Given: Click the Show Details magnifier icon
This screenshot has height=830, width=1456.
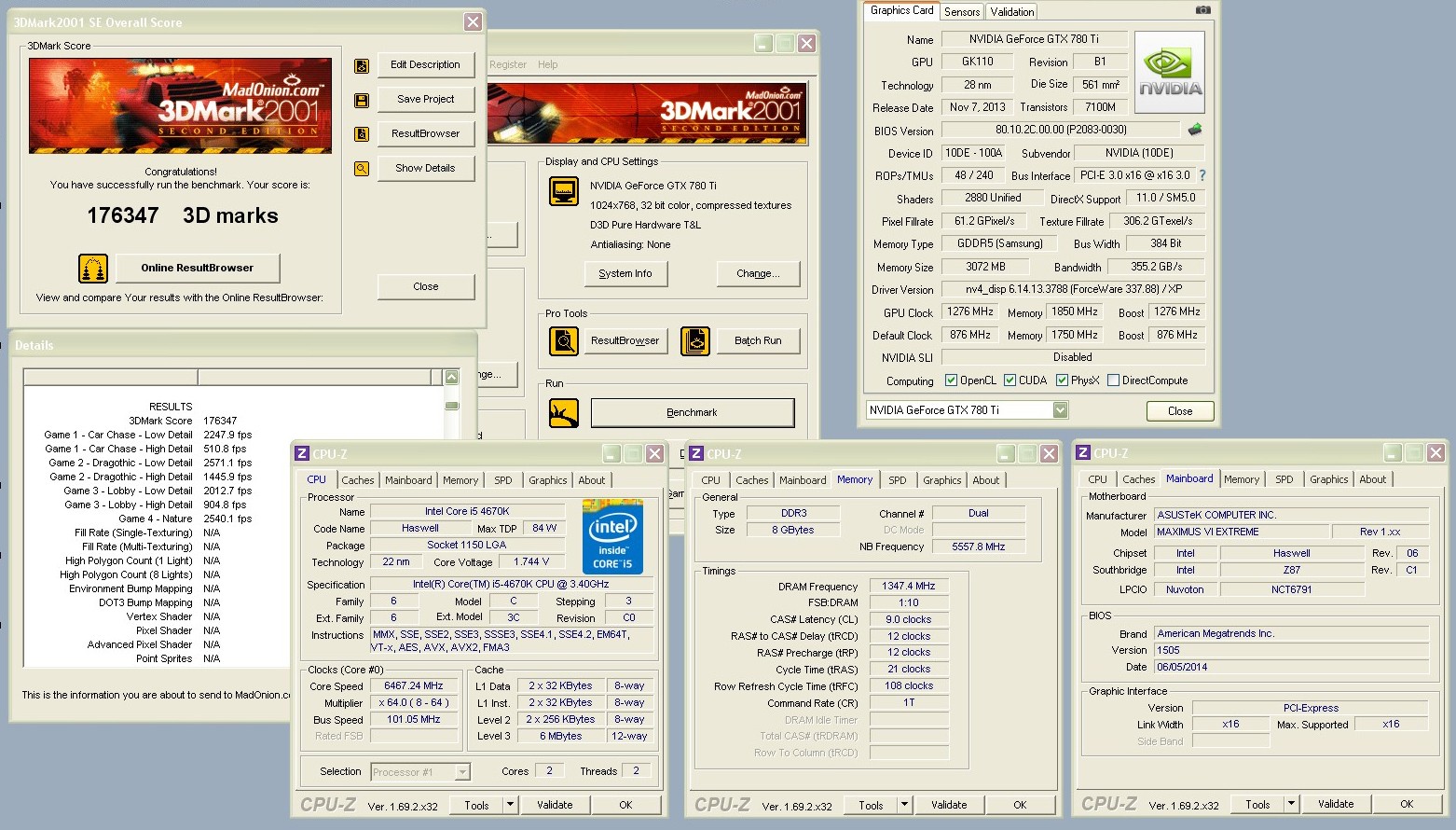Looking at the screenshot, I should [362, 169].
